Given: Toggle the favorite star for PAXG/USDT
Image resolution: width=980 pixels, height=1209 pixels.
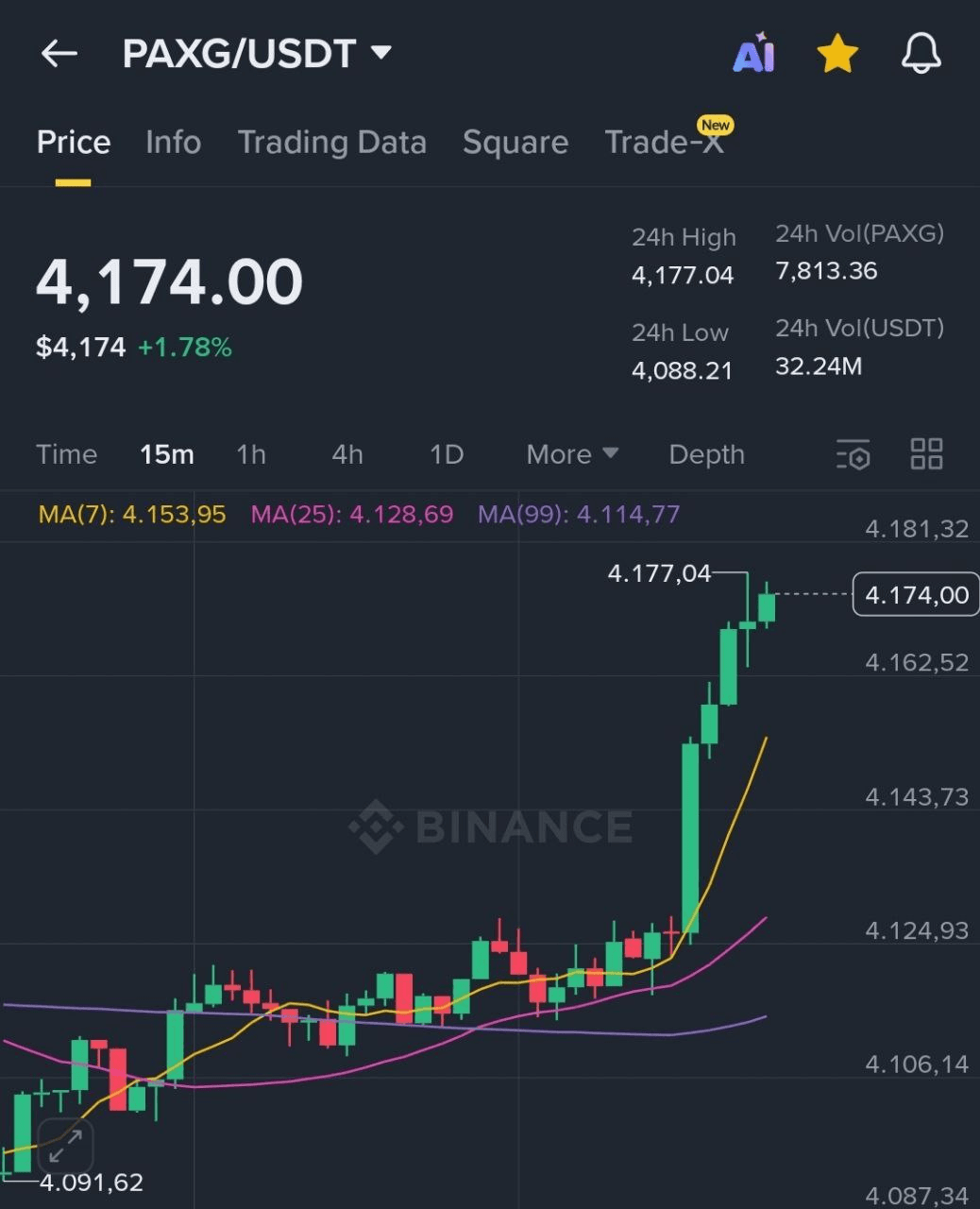Looking at the screenshot, I should [x=836, y=54].
